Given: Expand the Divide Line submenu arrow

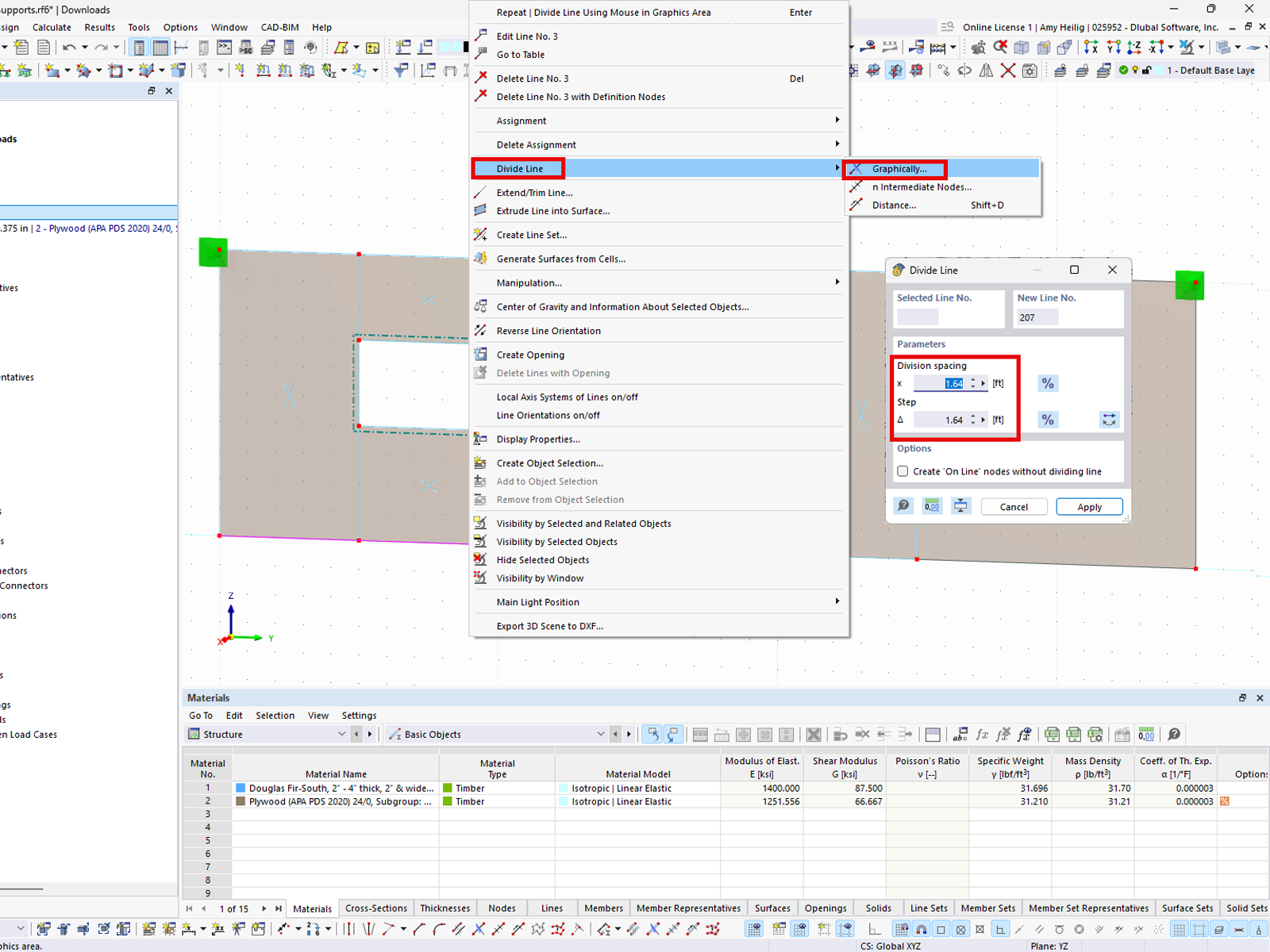Looking at the screenshot, I should [x=836, y=168].
